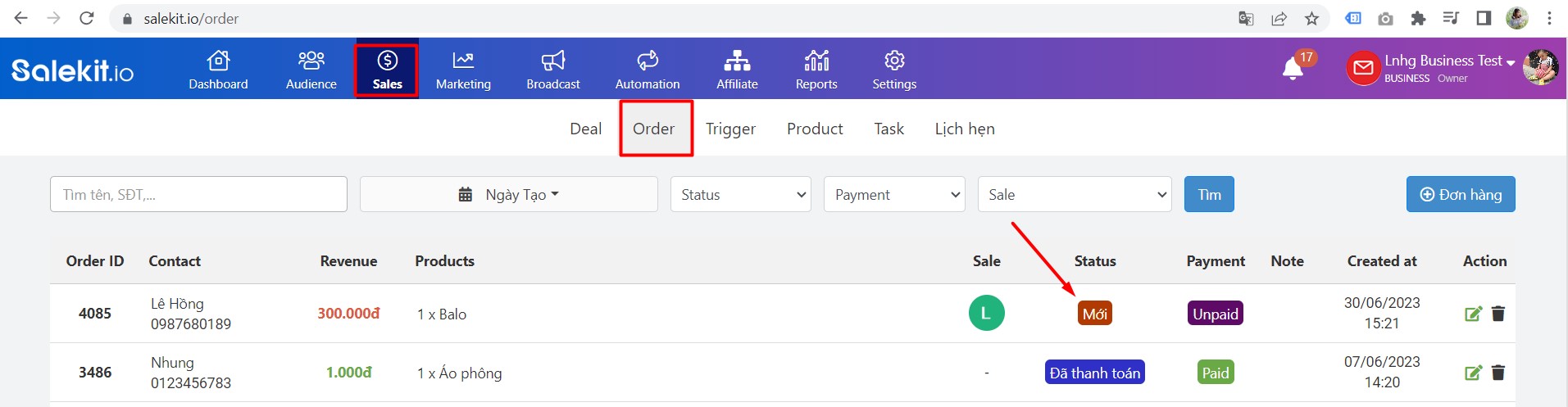Switch to the Deal tab
Screen dimensions: 1568x407
[586, 129]
